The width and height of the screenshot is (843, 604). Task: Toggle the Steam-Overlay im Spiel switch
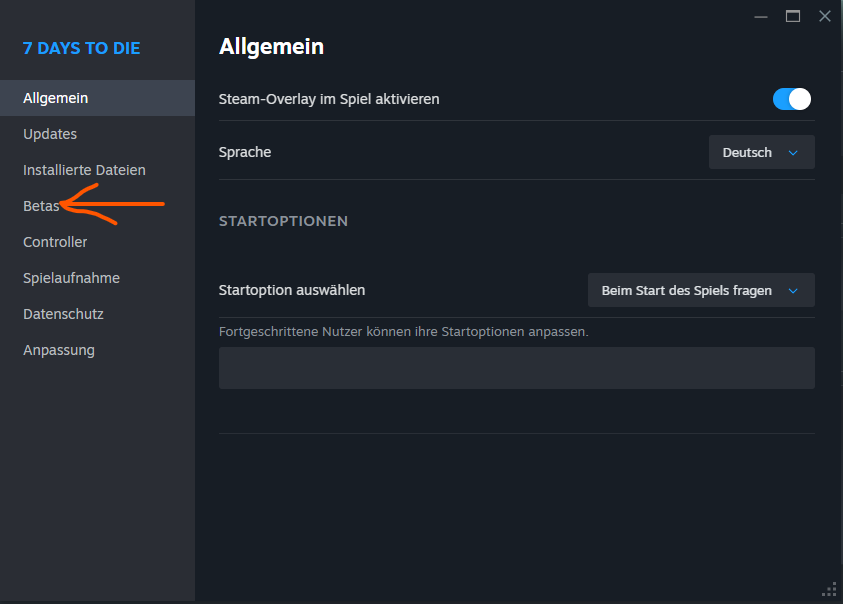pyautogui.click(x=791, y=99)
